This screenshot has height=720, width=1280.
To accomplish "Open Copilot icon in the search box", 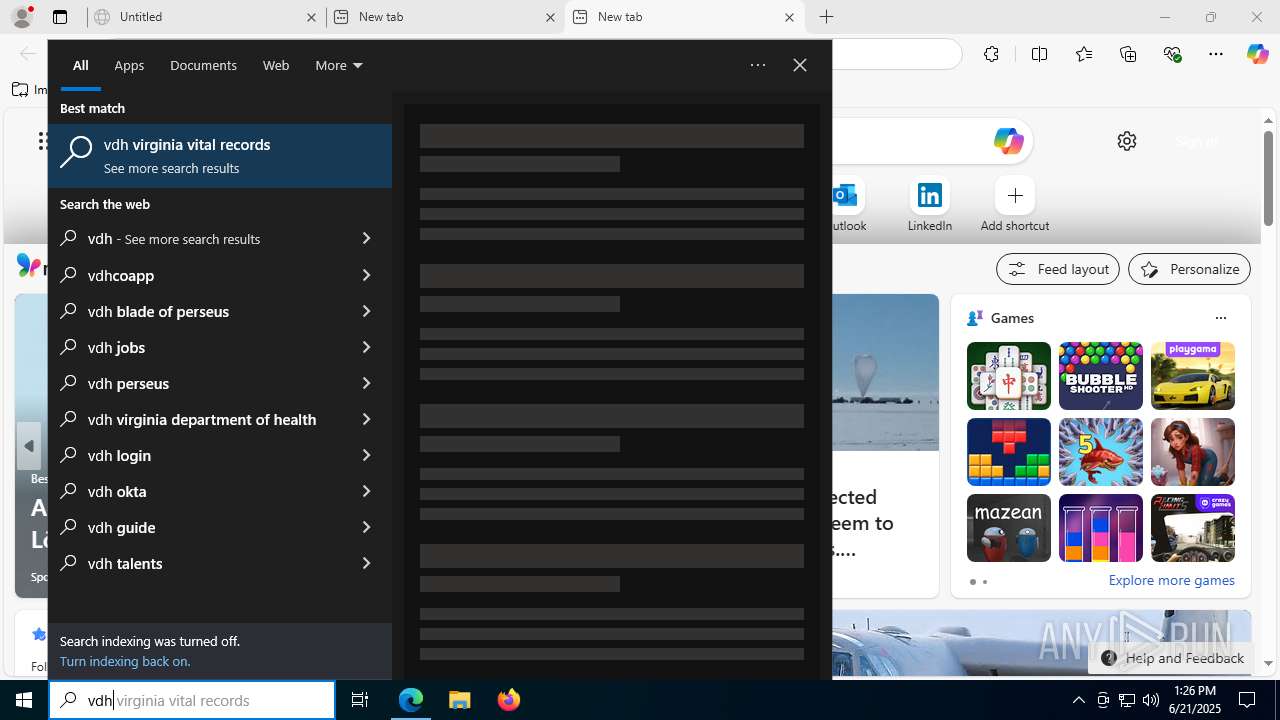I will (1008, 141).
